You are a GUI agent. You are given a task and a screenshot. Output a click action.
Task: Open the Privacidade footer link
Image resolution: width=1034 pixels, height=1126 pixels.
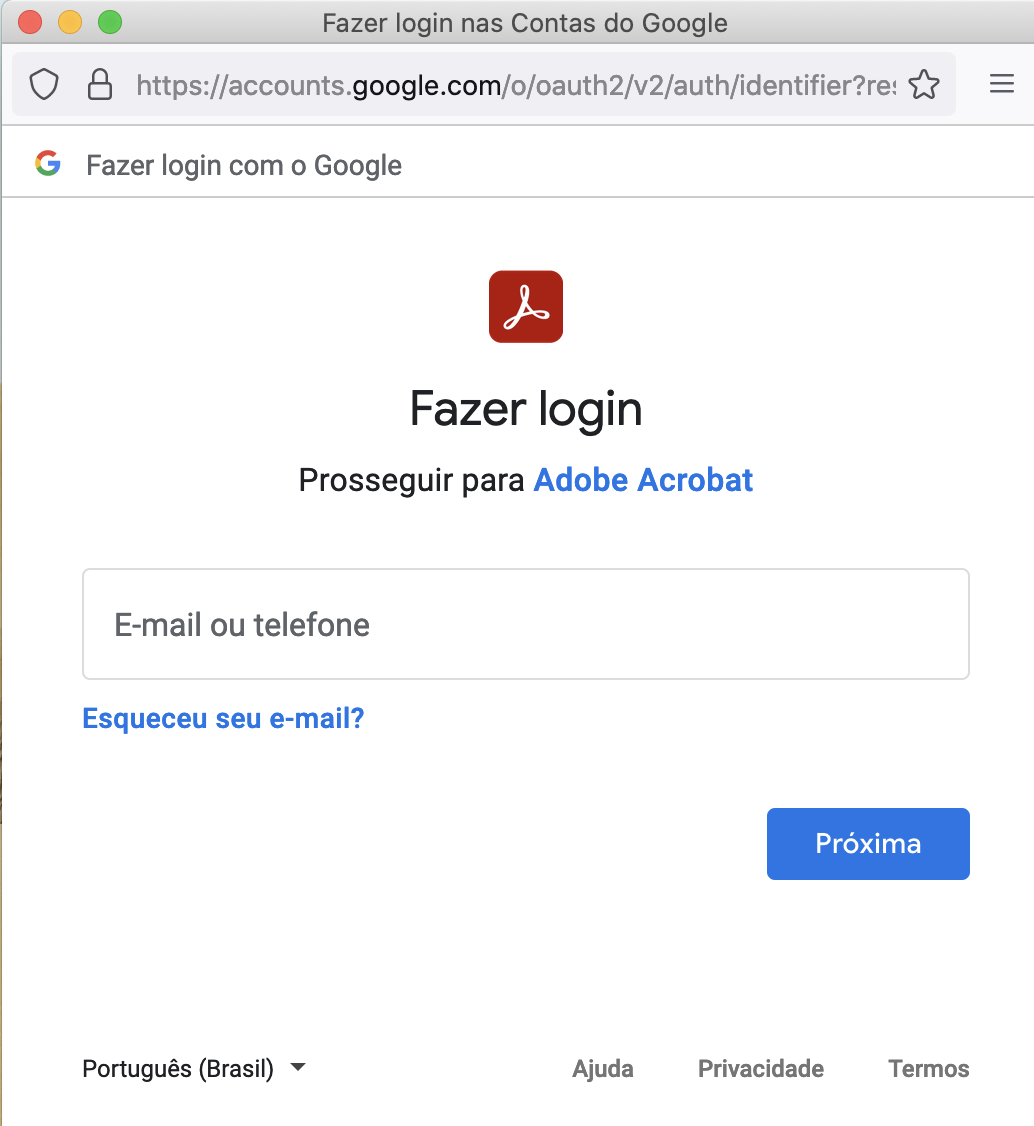tap(760, 1069)
